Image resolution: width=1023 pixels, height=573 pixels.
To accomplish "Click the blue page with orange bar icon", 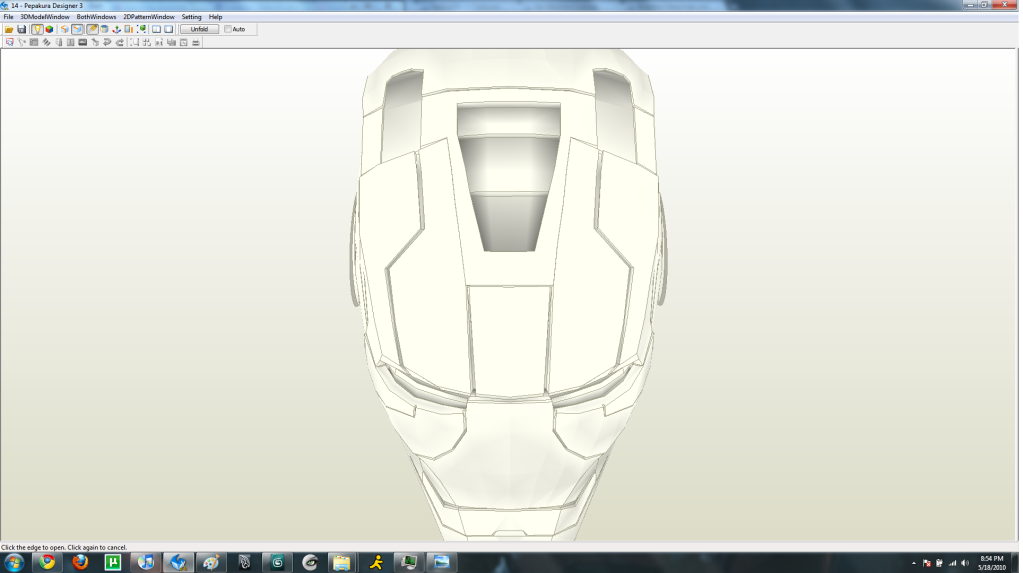I will click(129, 29).
